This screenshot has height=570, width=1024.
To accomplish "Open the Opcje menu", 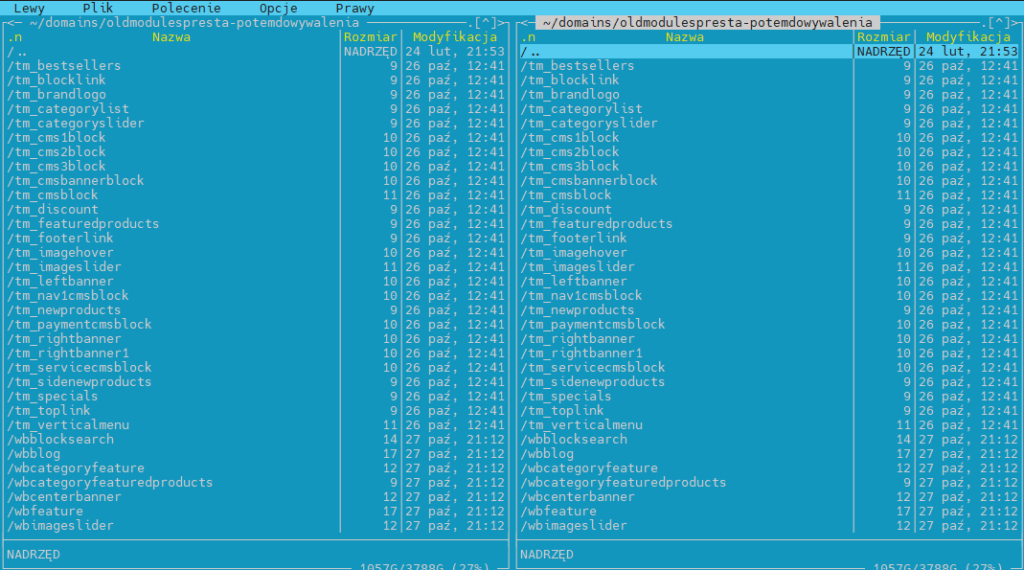I will click(x=278, y=8).
